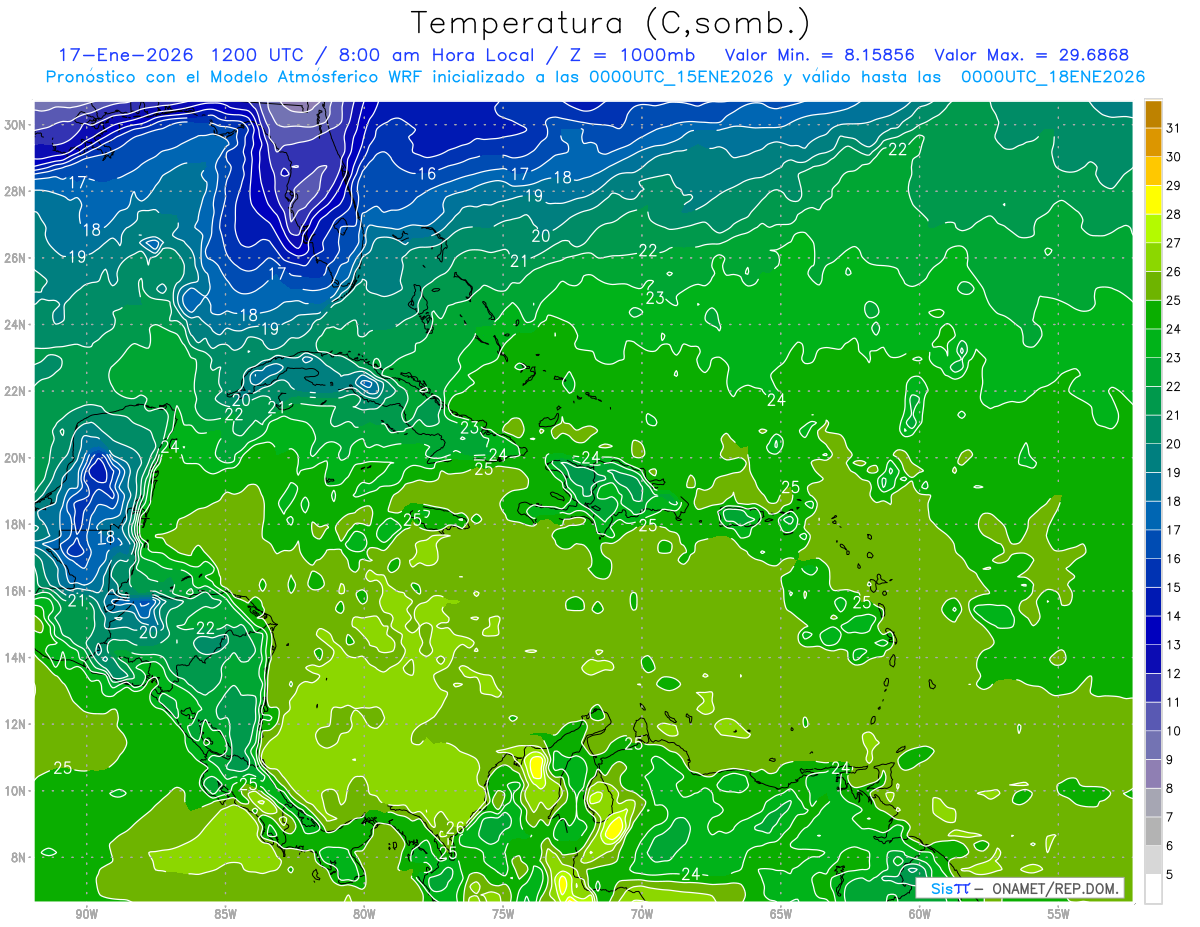
Task: Pick the color swatch between 26 and 27
Action: (x=1153, y=257)
